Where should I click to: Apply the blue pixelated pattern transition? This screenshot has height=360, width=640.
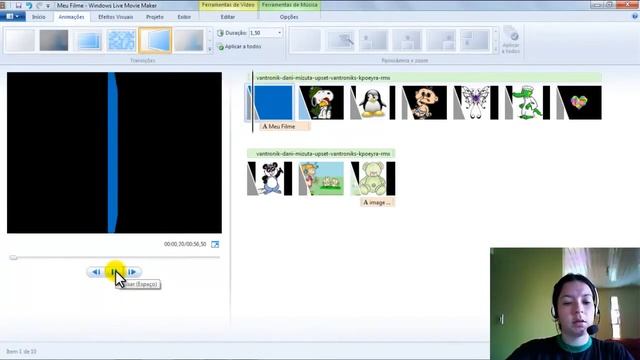[x=121, y=40]
